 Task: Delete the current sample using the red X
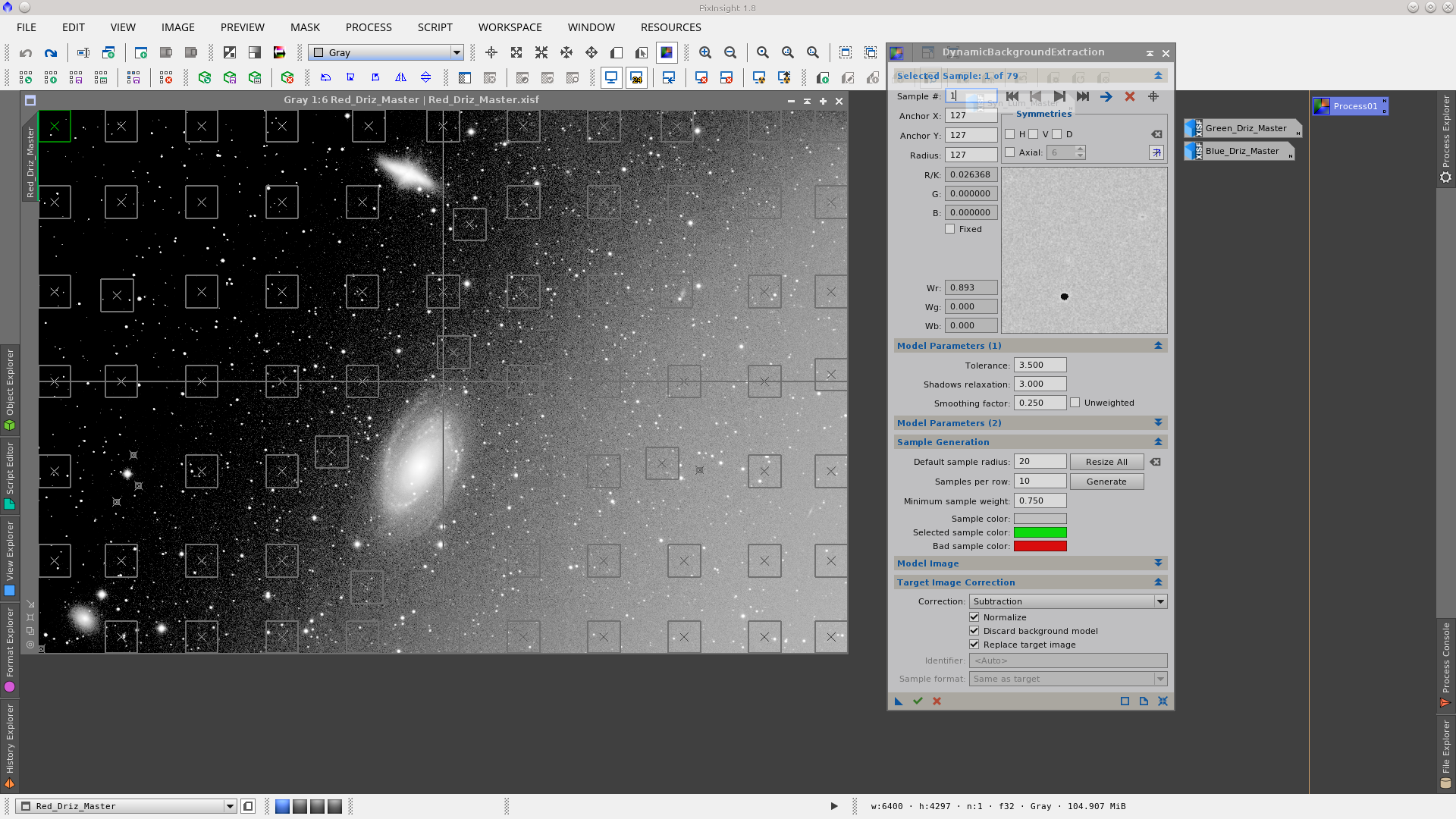1130,96
